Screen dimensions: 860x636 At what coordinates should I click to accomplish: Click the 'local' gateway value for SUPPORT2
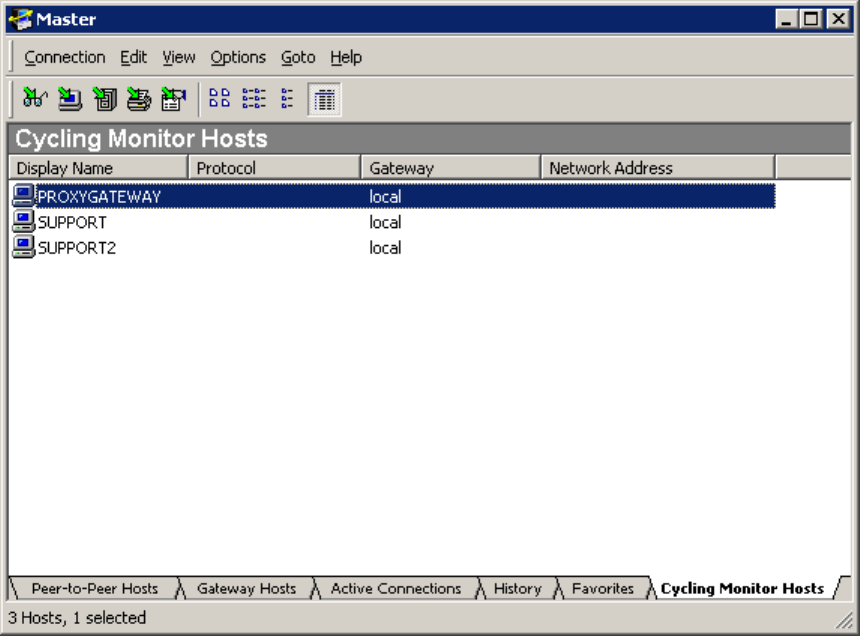385,248
